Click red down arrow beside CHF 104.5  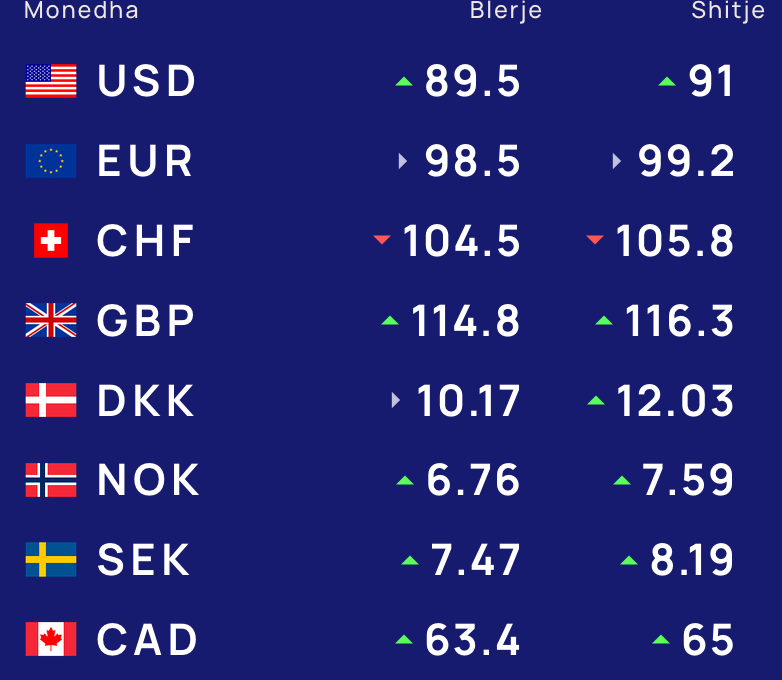click(382, 240)
